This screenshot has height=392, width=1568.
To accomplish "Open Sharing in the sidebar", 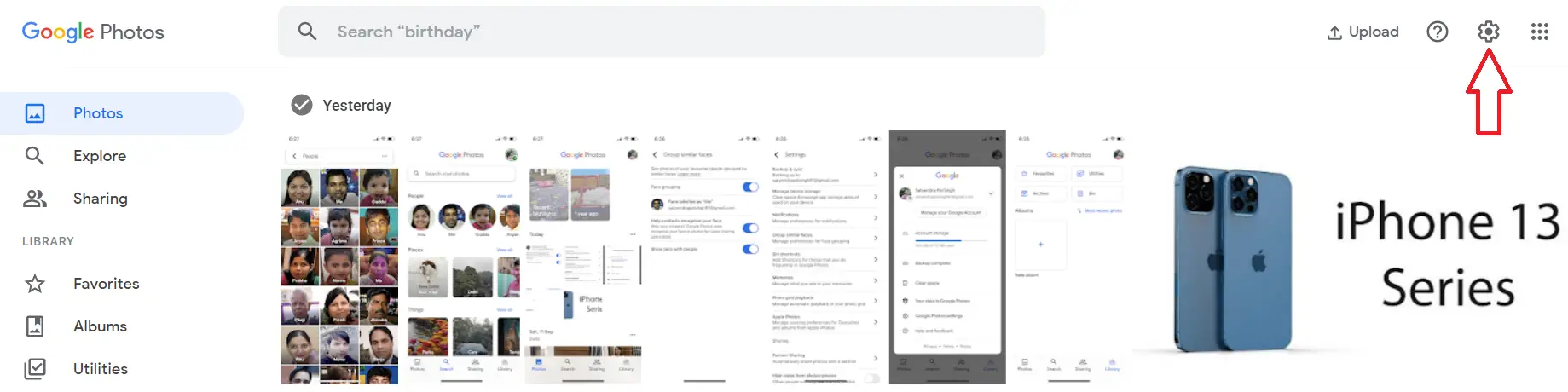I will click(122, 199).
